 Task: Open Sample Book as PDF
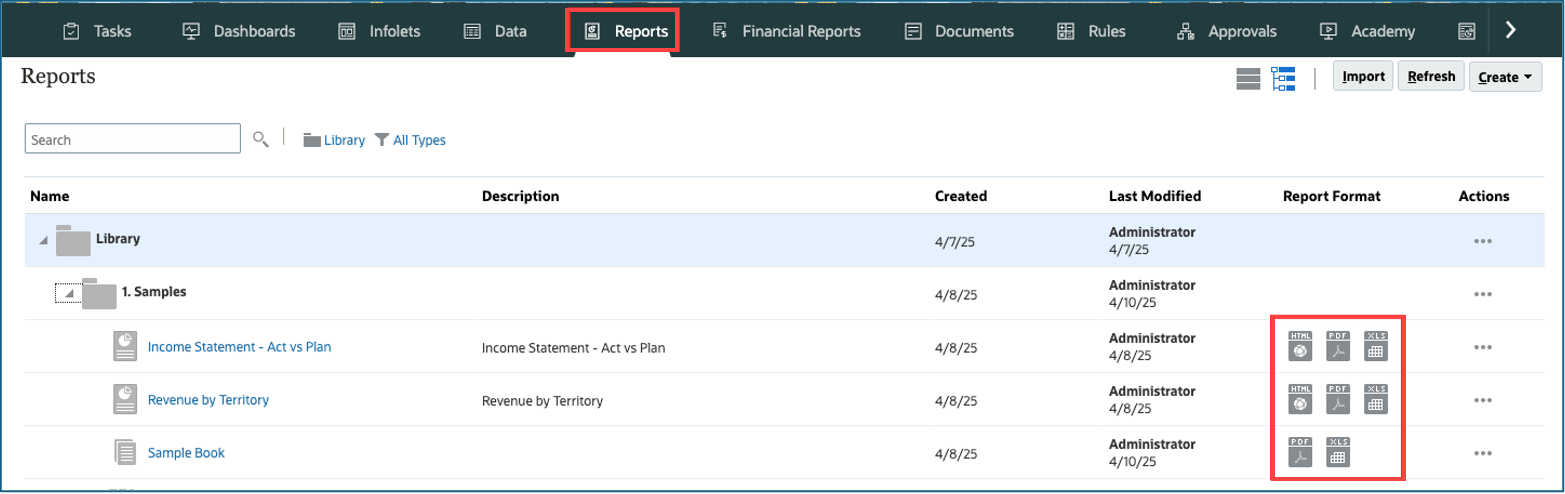1300,453
